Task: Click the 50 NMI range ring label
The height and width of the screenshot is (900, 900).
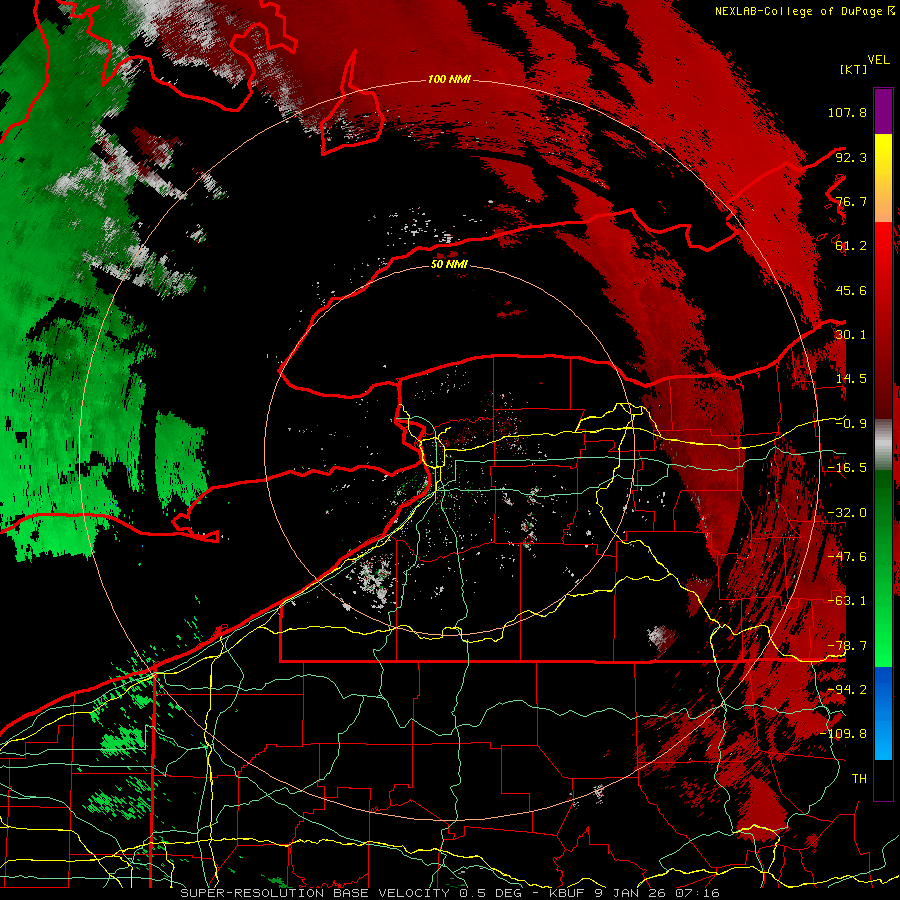Action: click(x=449, y=265)
